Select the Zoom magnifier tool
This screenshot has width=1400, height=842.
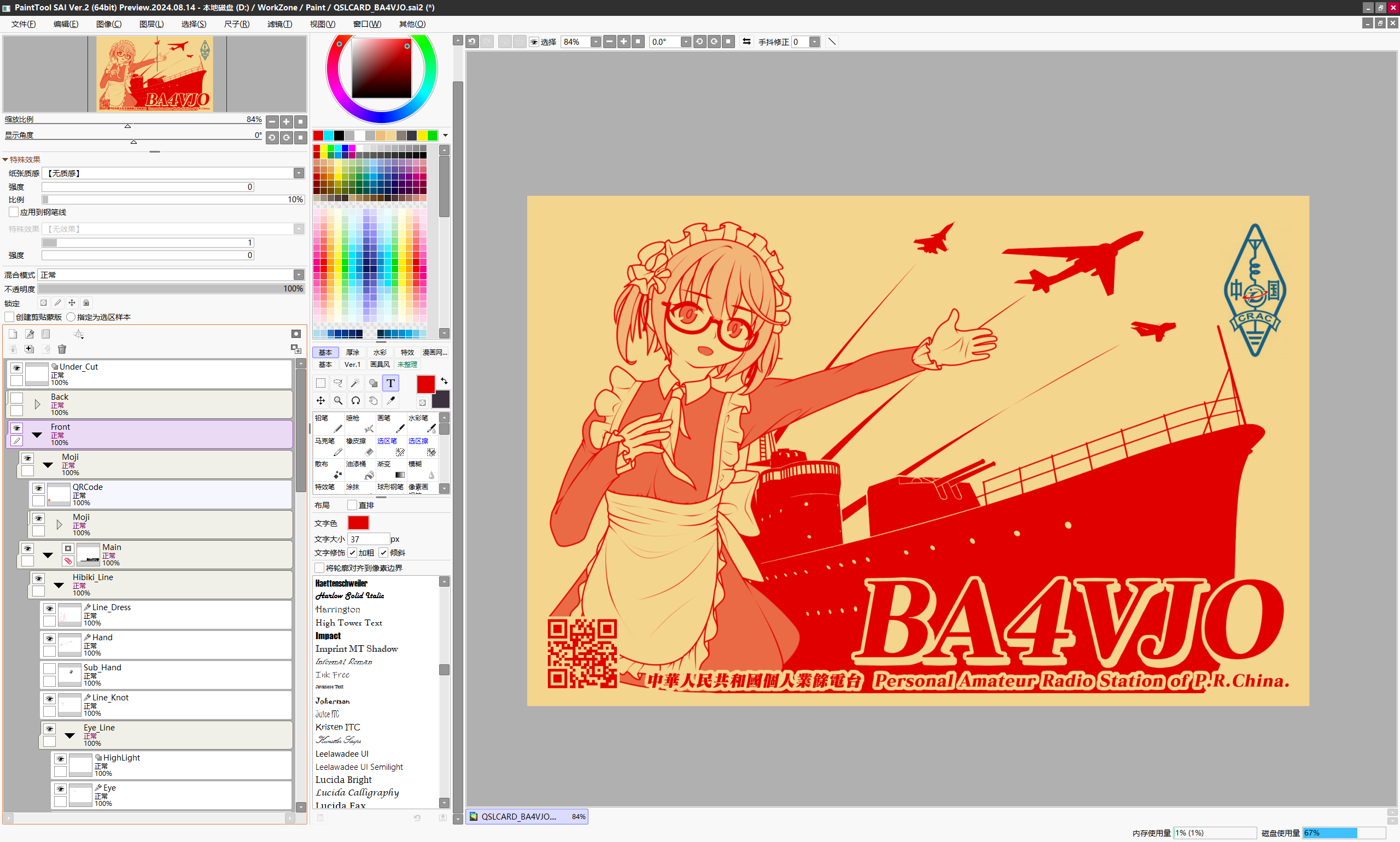pos(338,401)
